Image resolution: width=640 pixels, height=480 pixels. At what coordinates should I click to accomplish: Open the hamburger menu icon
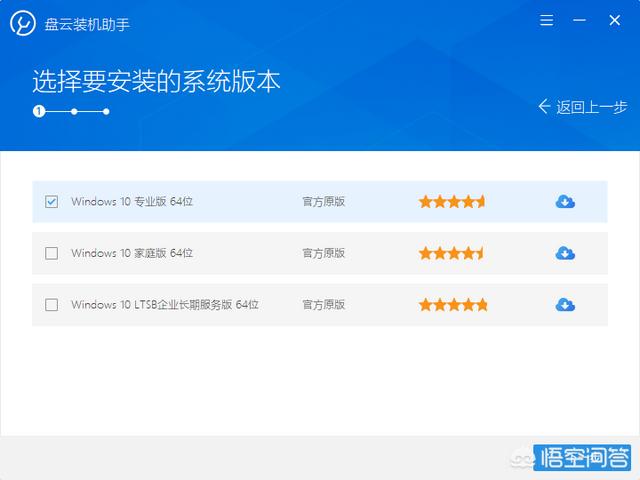click(x=547, y=20)
